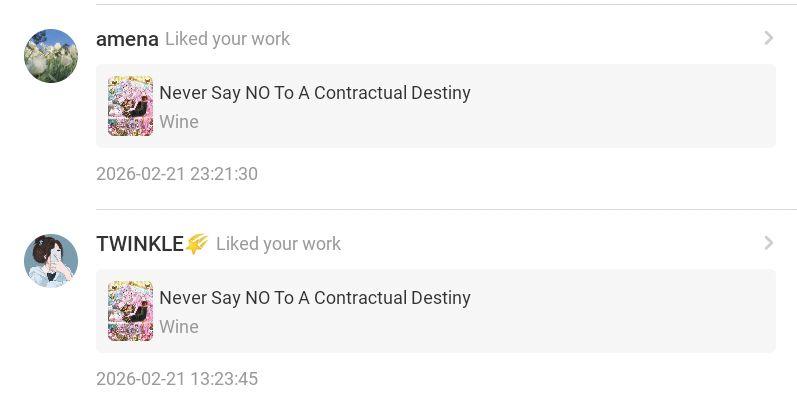
Task: Open TWINKLE's notification using the right chevron
Action: coord(768,243)
